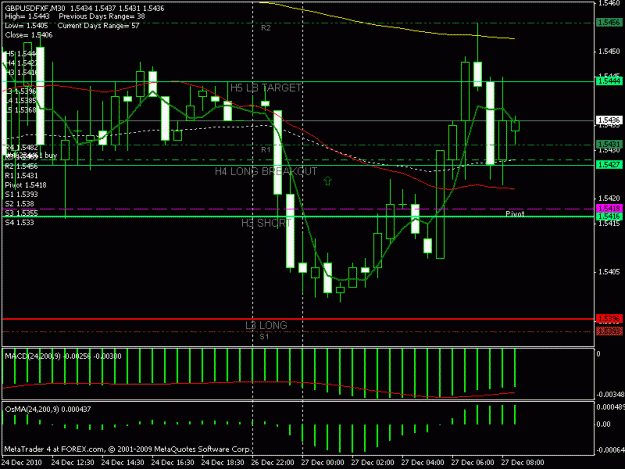Click the 'Close= 1.5406' readout
The width and height of the screenshot is (625, 469).
[29, 35]
